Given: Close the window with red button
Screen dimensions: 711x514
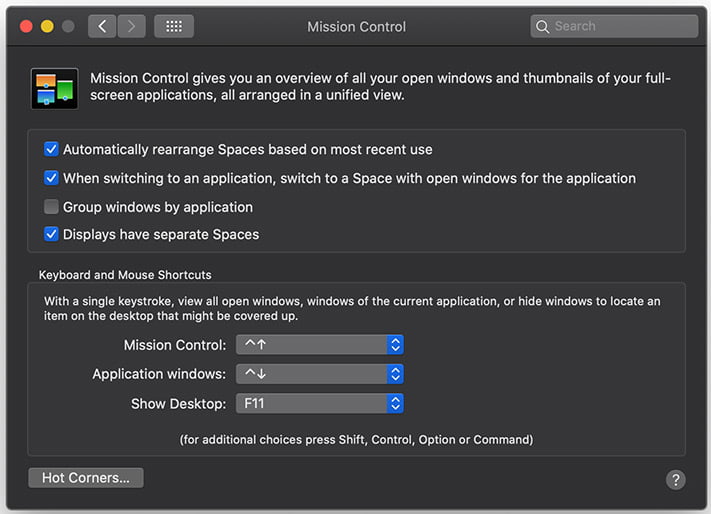Looking at the screenshot, I should point(26,26).
